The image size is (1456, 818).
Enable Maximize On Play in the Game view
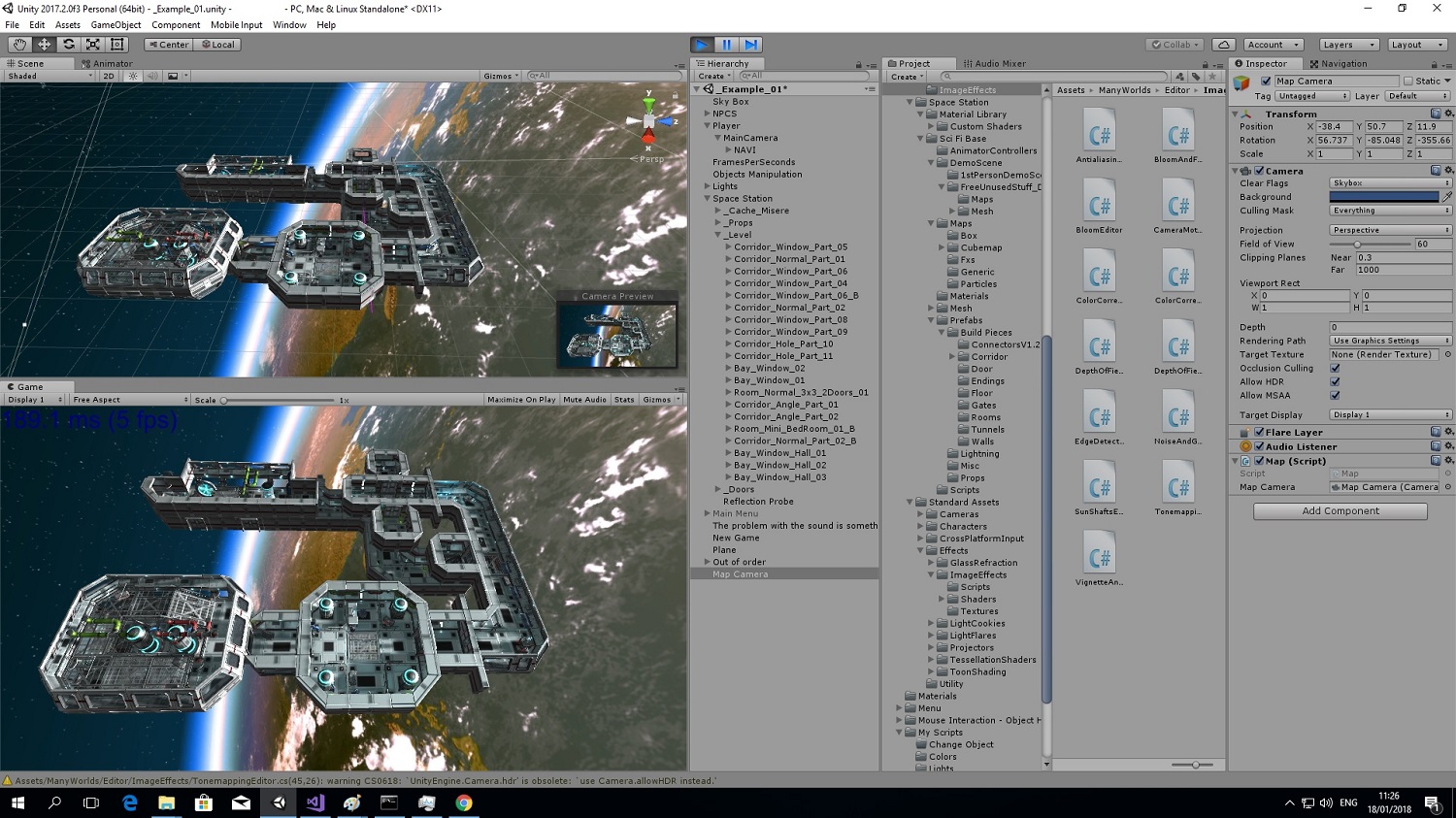[520, 399]
